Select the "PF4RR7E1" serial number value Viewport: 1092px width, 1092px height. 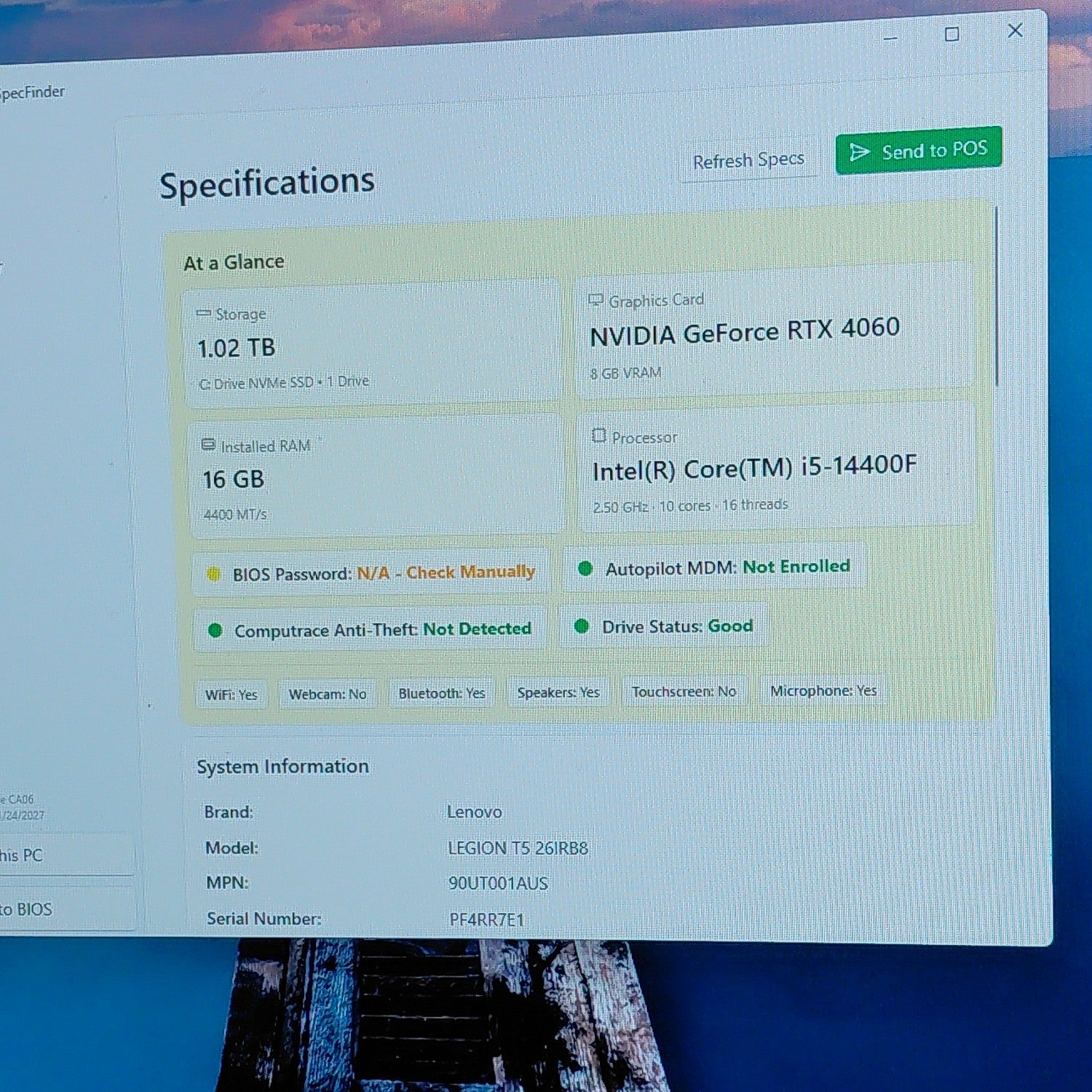[x=487, y=920]
